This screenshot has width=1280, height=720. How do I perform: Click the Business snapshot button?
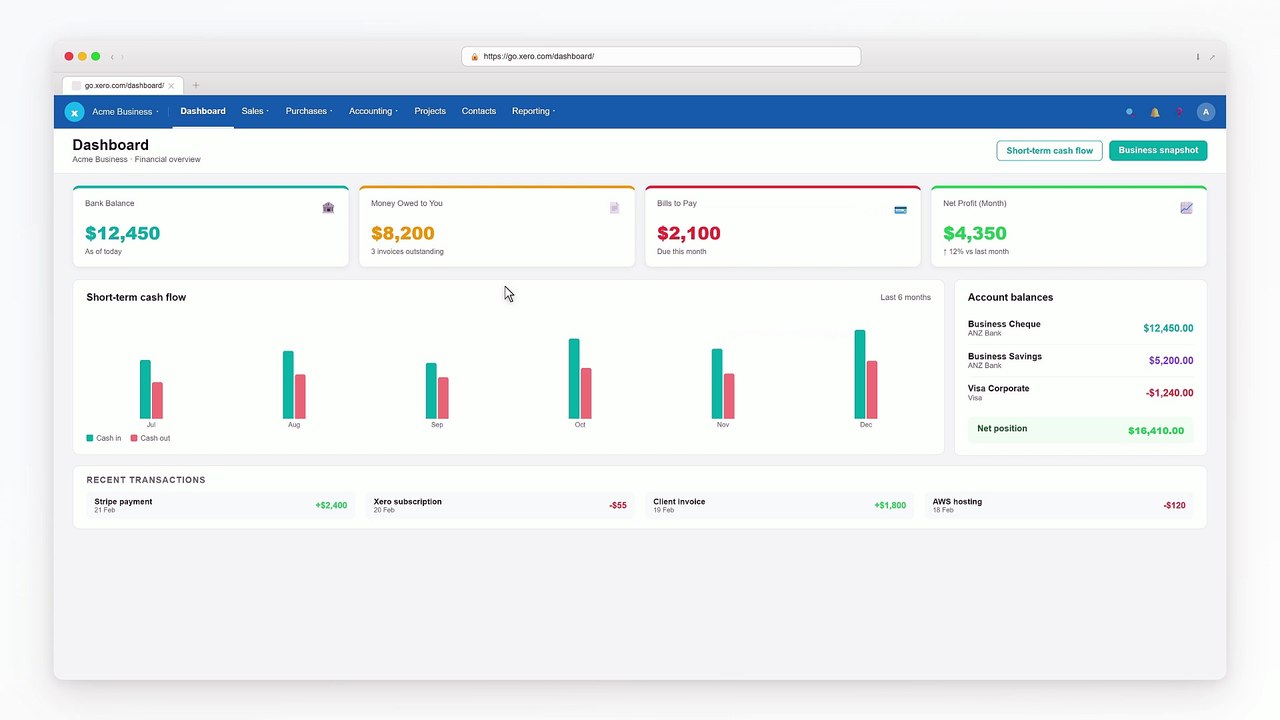pos(1158,151)
